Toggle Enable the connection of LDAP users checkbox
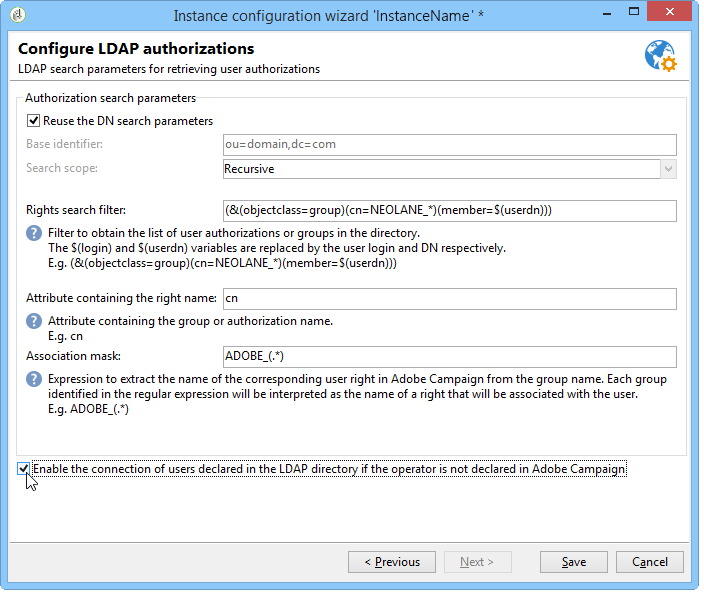The height and width of the screenshot is (594, 704). coord(23,469)
